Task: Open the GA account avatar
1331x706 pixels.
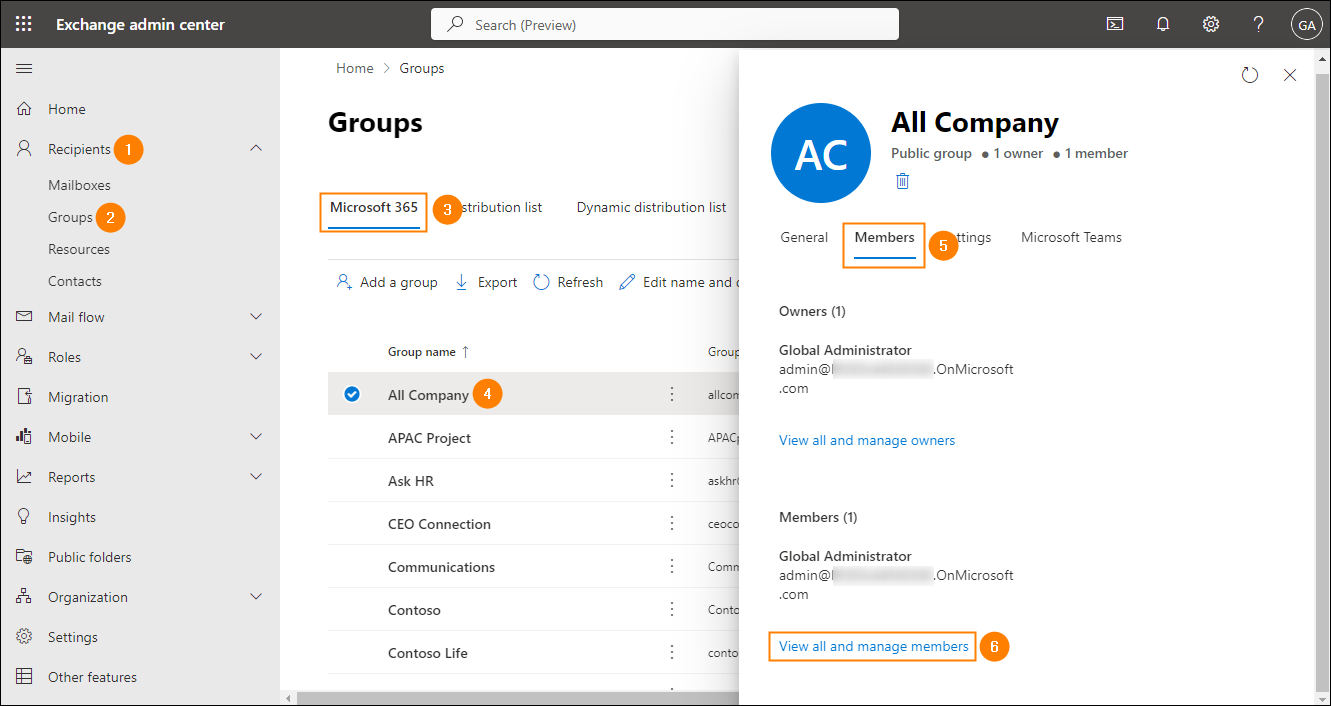Action: (1306, 25)
